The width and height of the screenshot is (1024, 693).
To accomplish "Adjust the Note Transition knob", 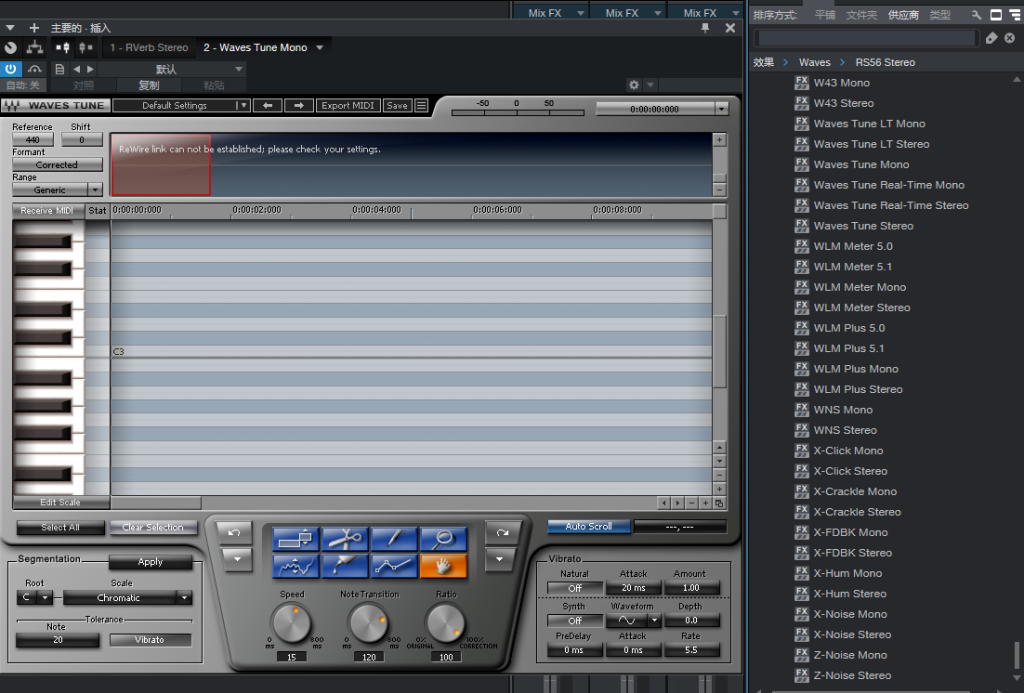I will coord(369,623).
